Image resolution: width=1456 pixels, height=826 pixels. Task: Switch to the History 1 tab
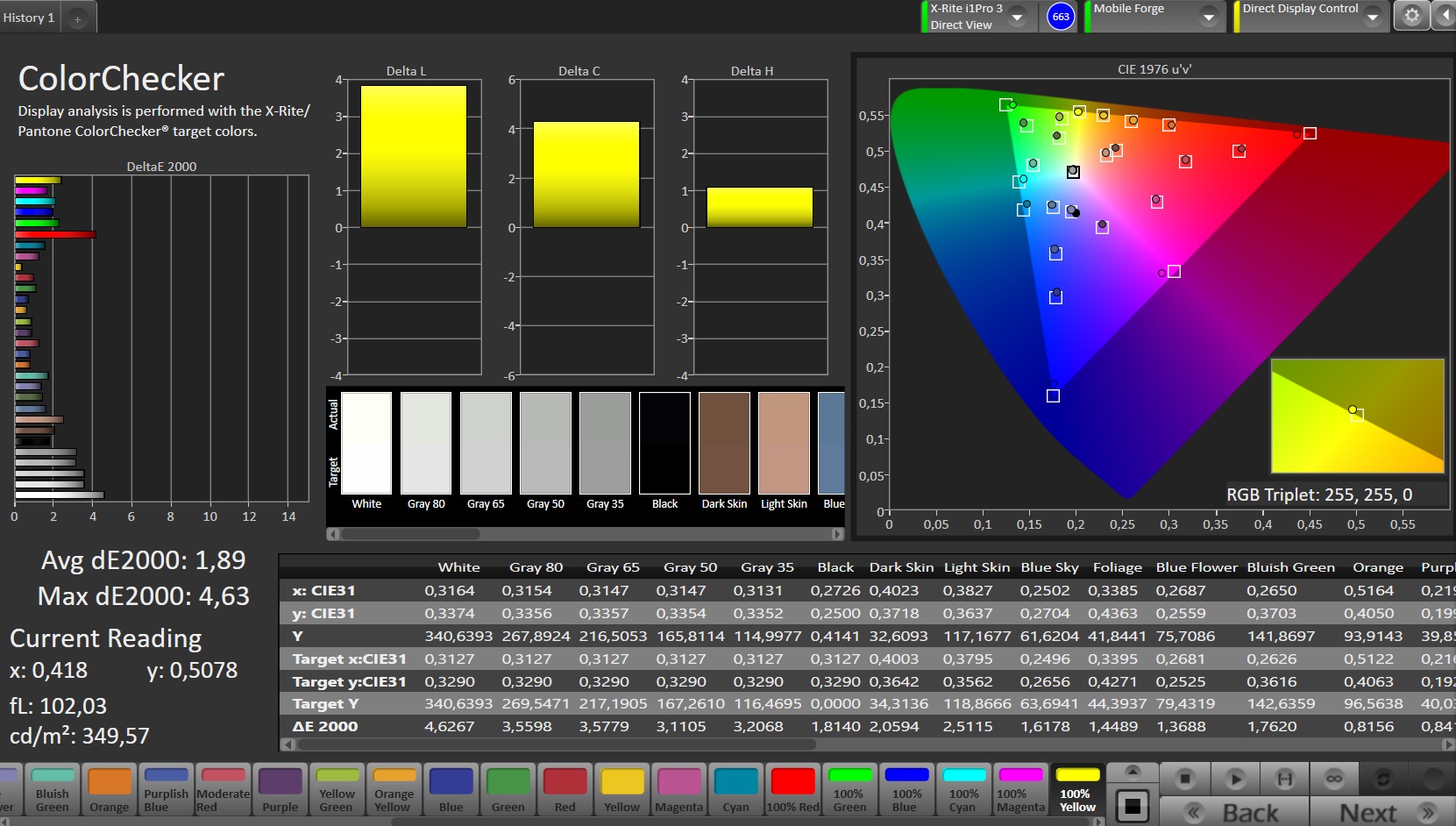(29, 18)
